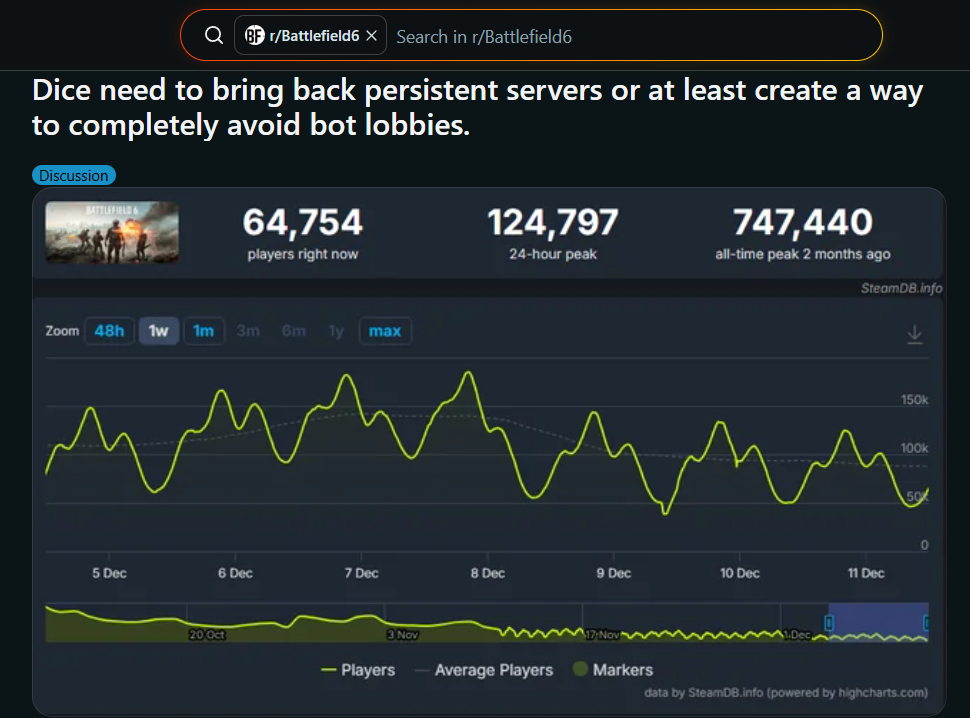Click the 100k axis label

pos(914,448)
